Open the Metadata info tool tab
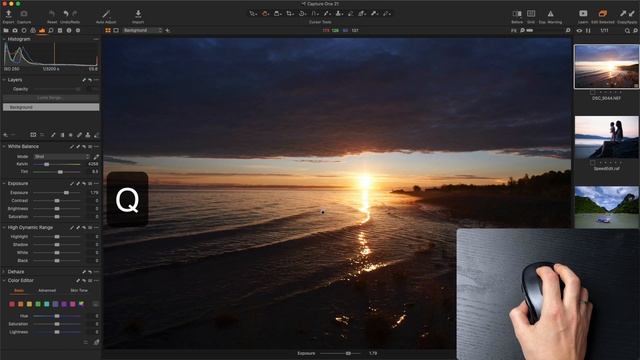The height and width of the screenshot is (360, 640). (69, 31)
